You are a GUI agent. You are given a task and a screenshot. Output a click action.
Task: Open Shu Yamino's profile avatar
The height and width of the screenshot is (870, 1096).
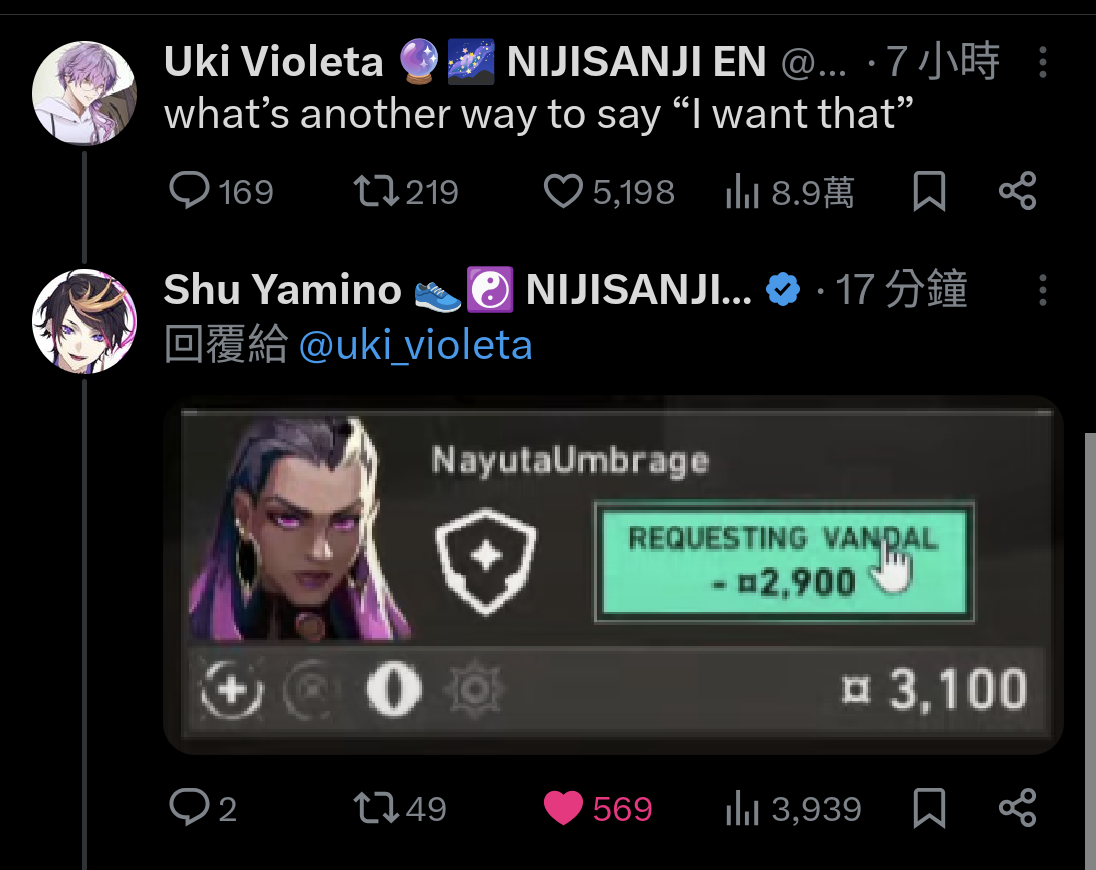tap(84, 321)
